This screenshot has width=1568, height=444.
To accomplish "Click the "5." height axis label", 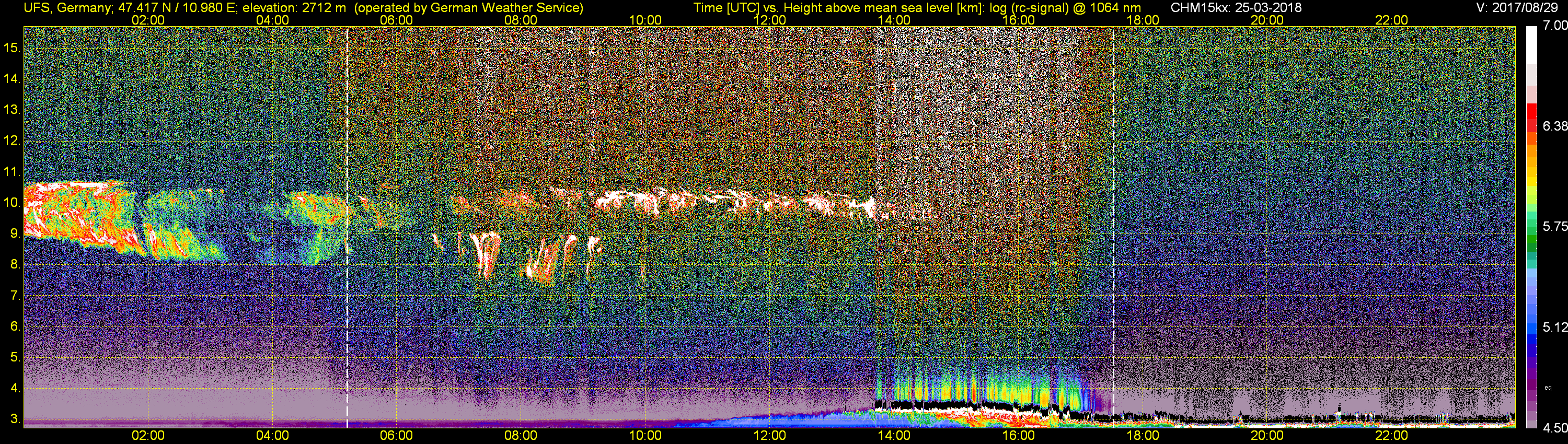I will [15, 357].
